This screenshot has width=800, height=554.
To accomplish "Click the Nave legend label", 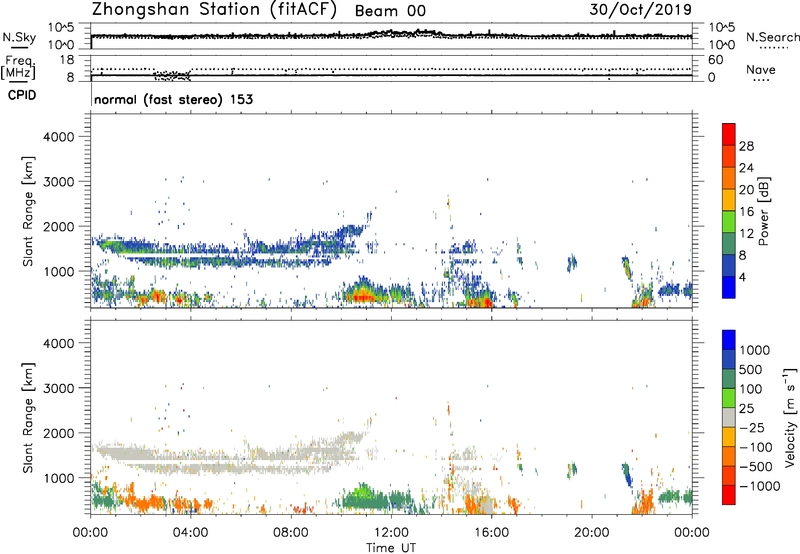I will (x=761, y=70).
